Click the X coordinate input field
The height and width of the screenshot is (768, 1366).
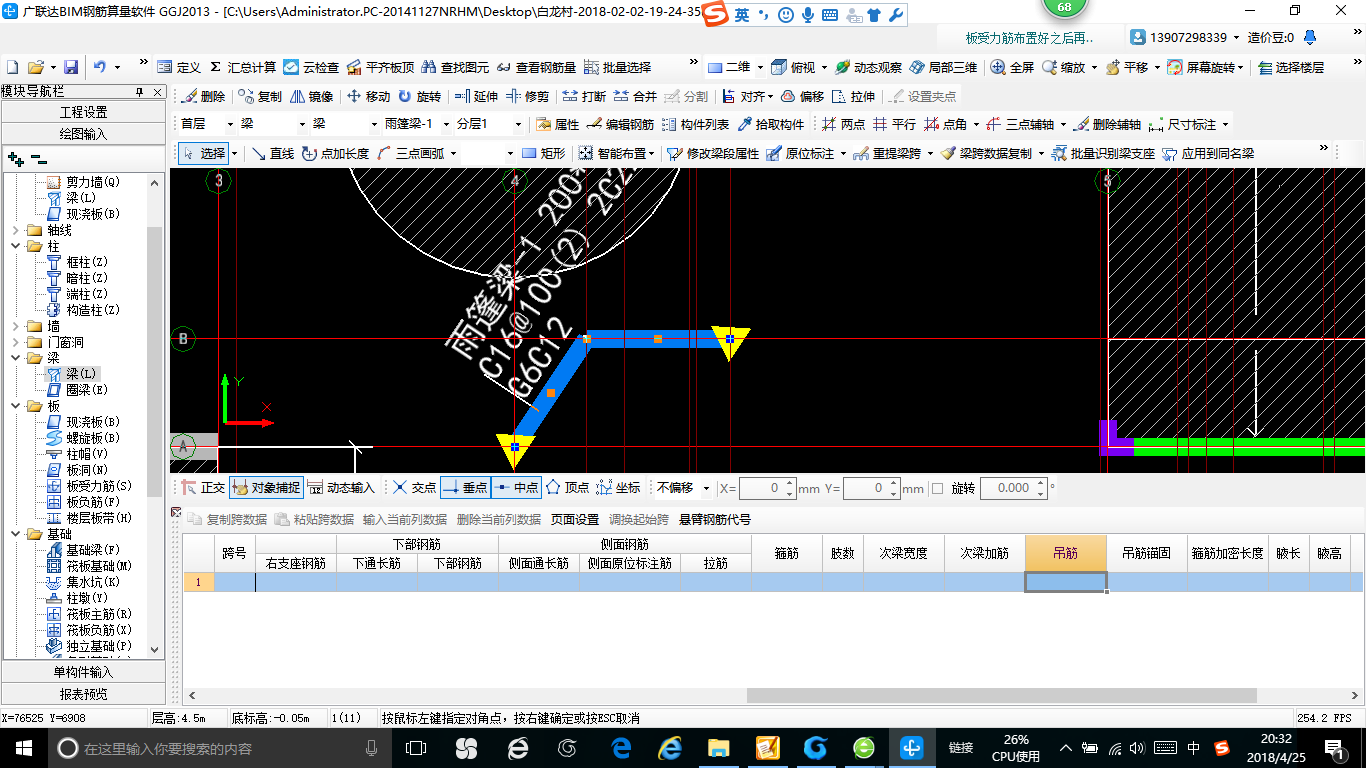(767, 488)
